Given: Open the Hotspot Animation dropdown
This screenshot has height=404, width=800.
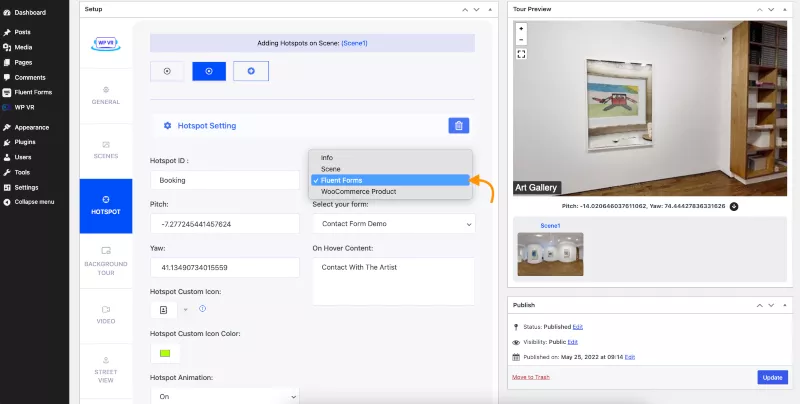Looking at the screenshot, I should click(224, 396).
